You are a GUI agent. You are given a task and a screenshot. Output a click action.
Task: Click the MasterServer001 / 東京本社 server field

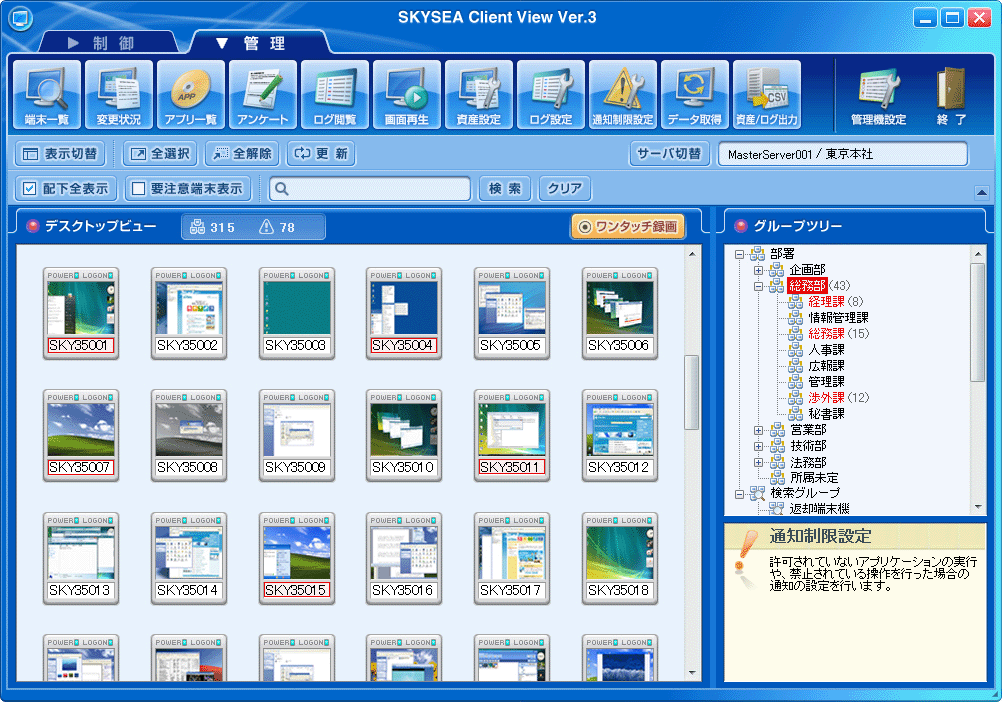pyautogui.click(x=843, y=154)
